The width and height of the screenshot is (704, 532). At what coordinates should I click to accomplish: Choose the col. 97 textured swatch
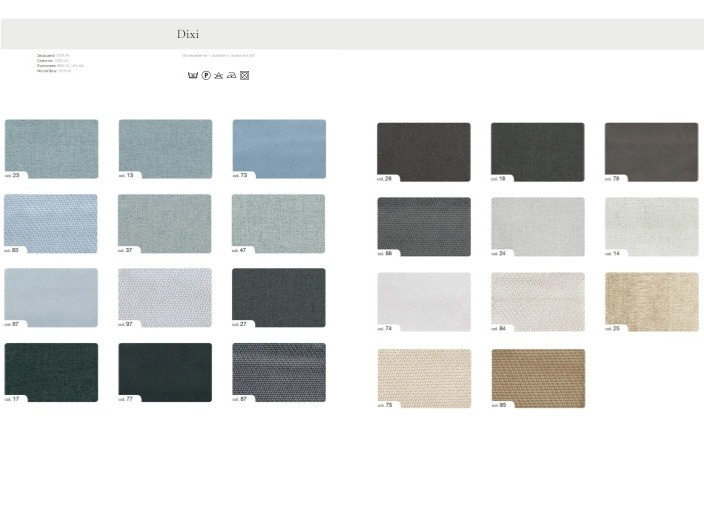(x=165, y=297)
